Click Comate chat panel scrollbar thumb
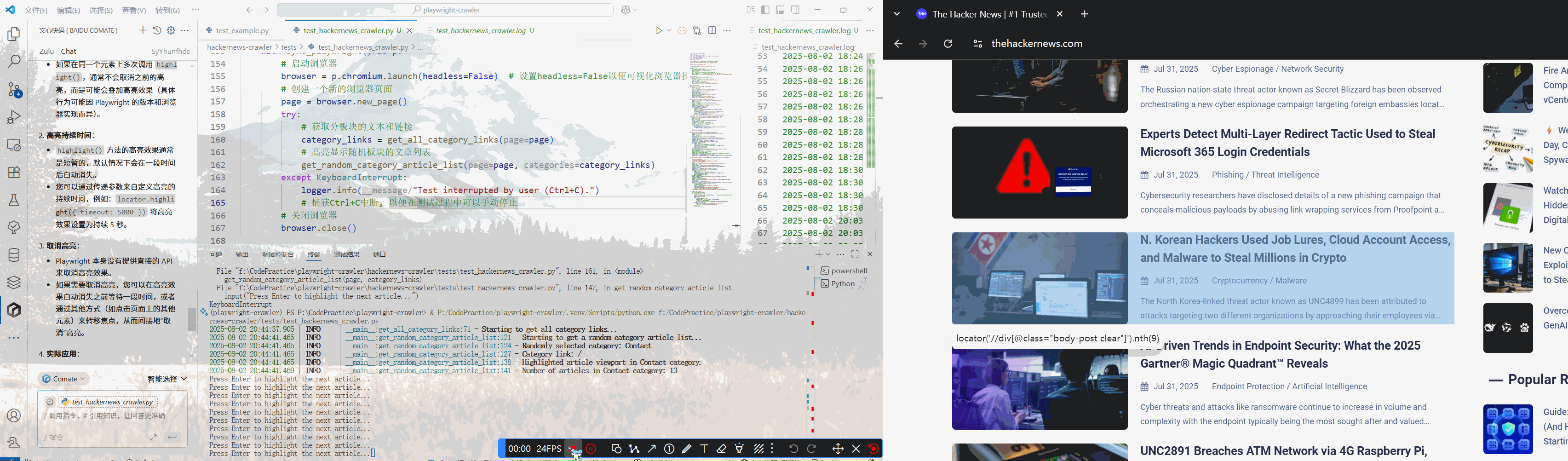1568x461 pixels. 192,319
